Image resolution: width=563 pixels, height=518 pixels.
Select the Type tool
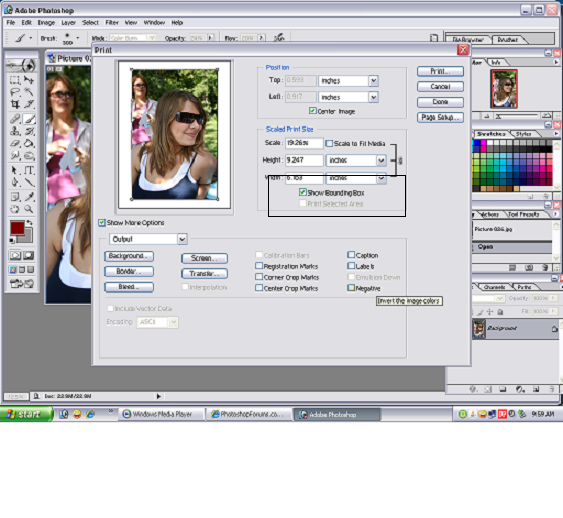[29, 170]
